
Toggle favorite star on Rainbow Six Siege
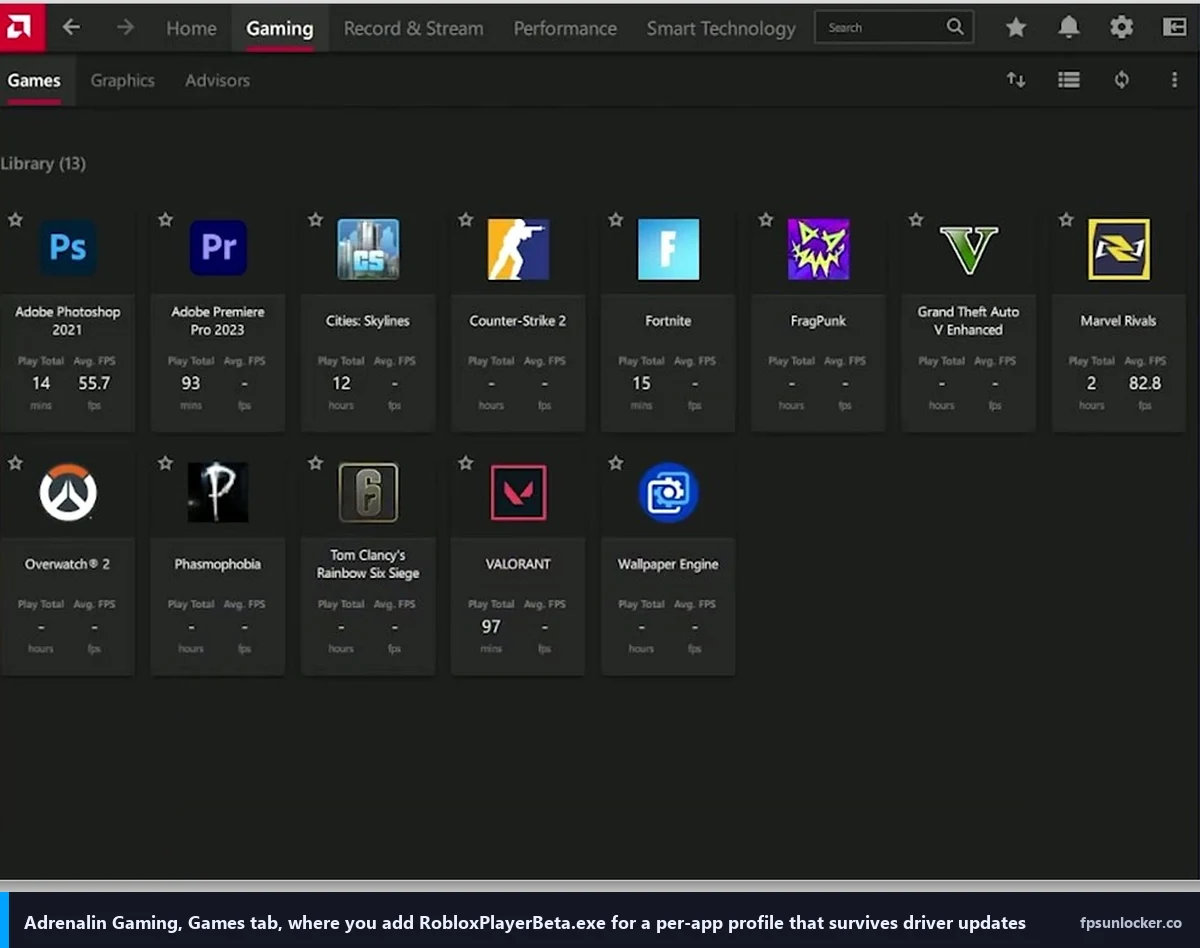(315, 463)
